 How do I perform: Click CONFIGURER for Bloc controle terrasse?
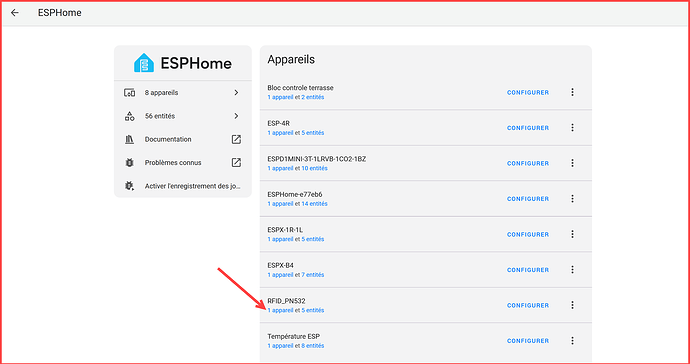click(528, 93)
